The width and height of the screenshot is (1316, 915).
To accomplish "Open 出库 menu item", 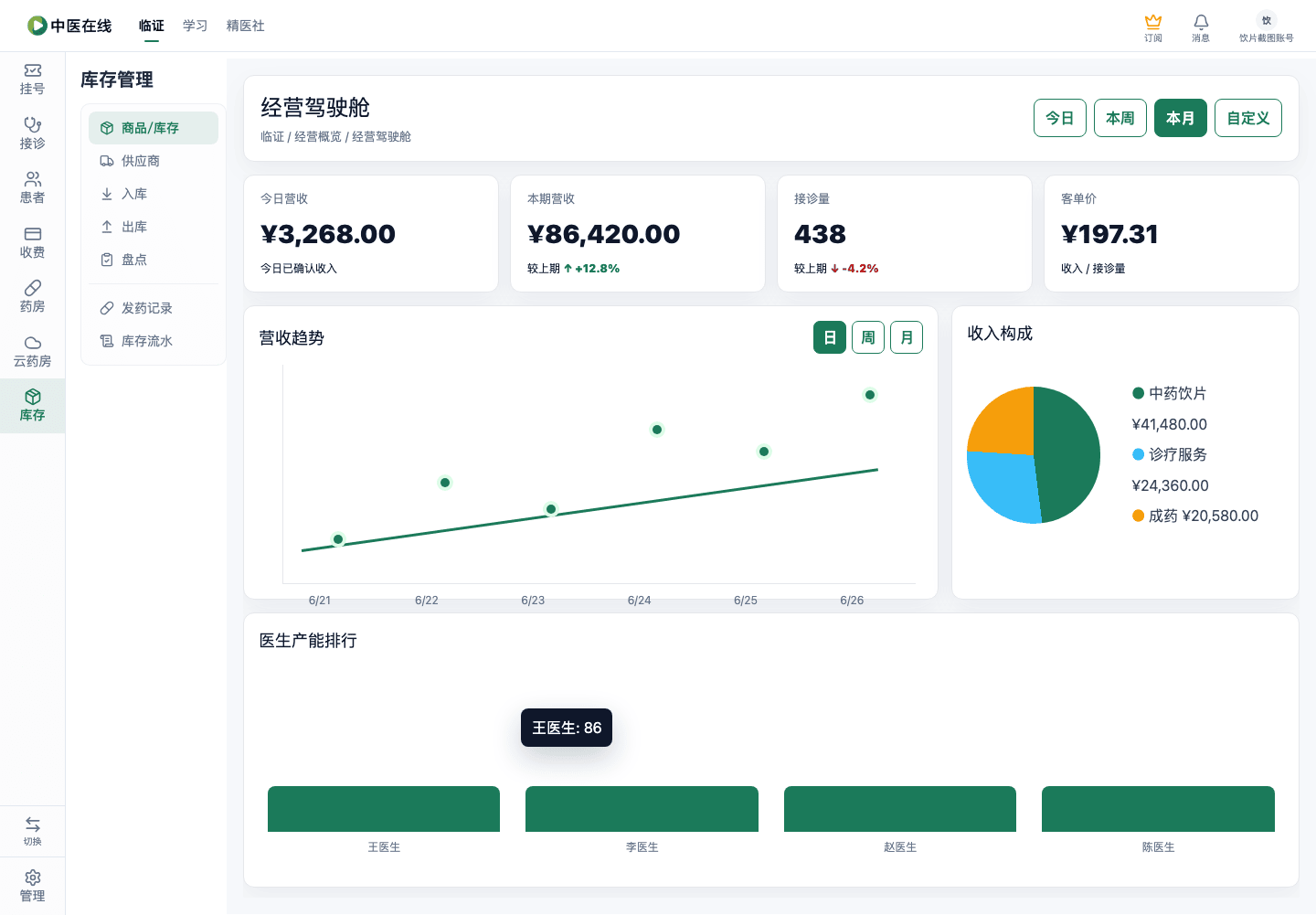I will pos(154,227).
